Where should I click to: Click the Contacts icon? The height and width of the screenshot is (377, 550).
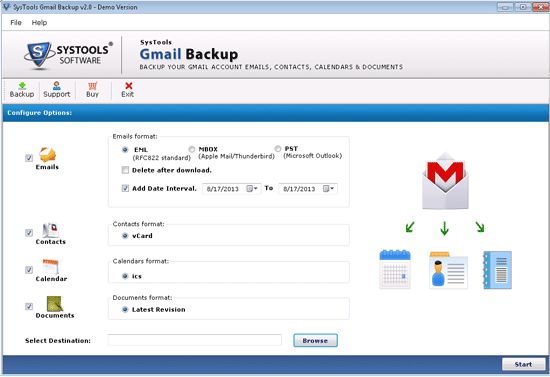tap(51, 230)
